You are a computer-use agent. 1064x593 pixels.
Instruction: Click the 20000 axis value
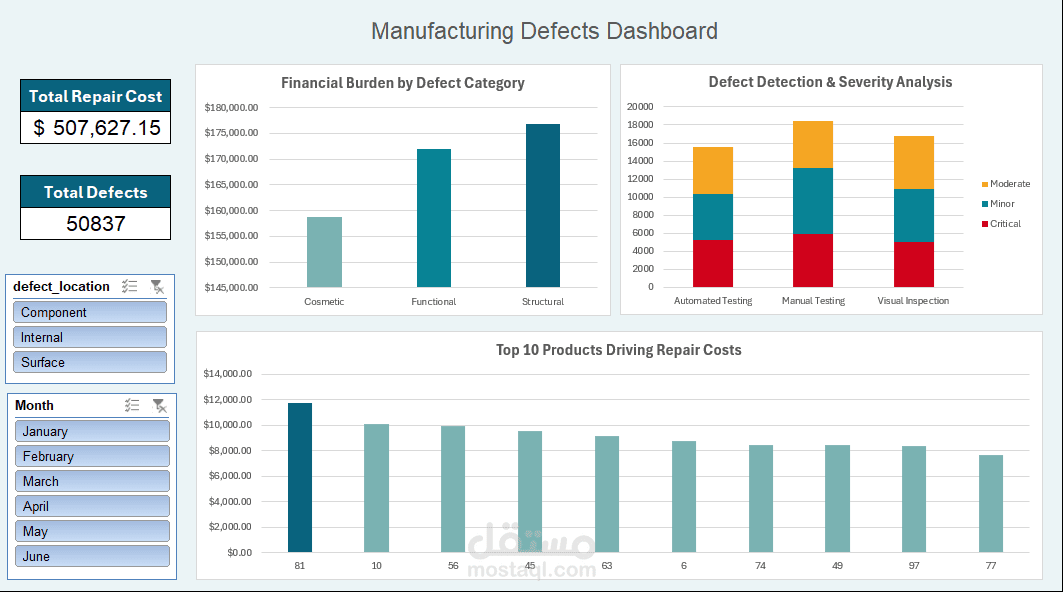(640, 107)
